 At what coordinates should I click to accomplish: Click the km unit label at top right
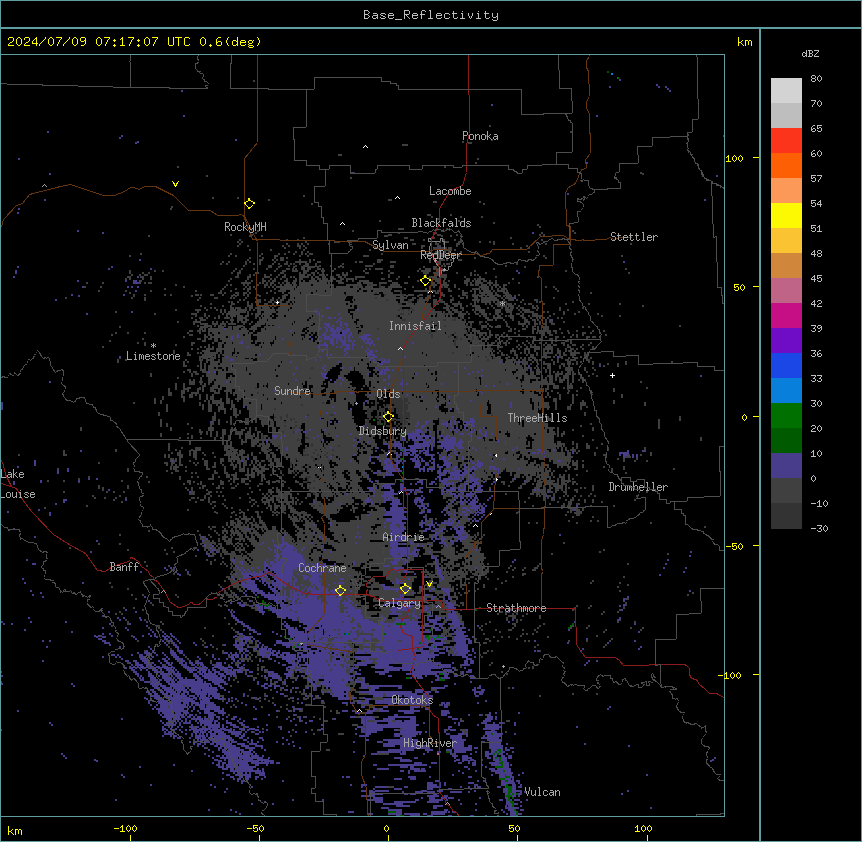[x=745, y=42]
